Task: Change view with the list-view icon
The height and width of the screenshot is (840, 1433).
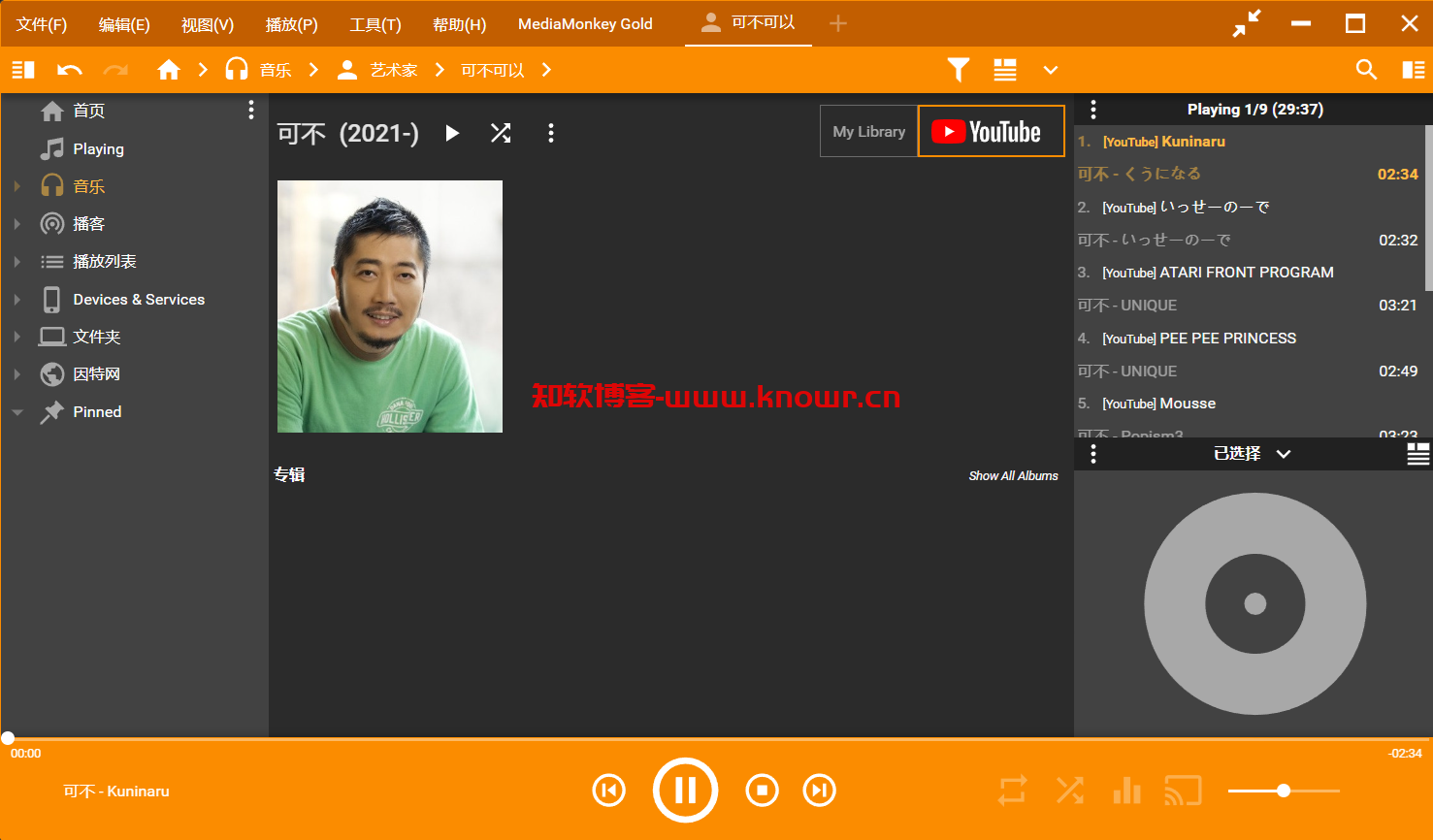Action: 1005,70
